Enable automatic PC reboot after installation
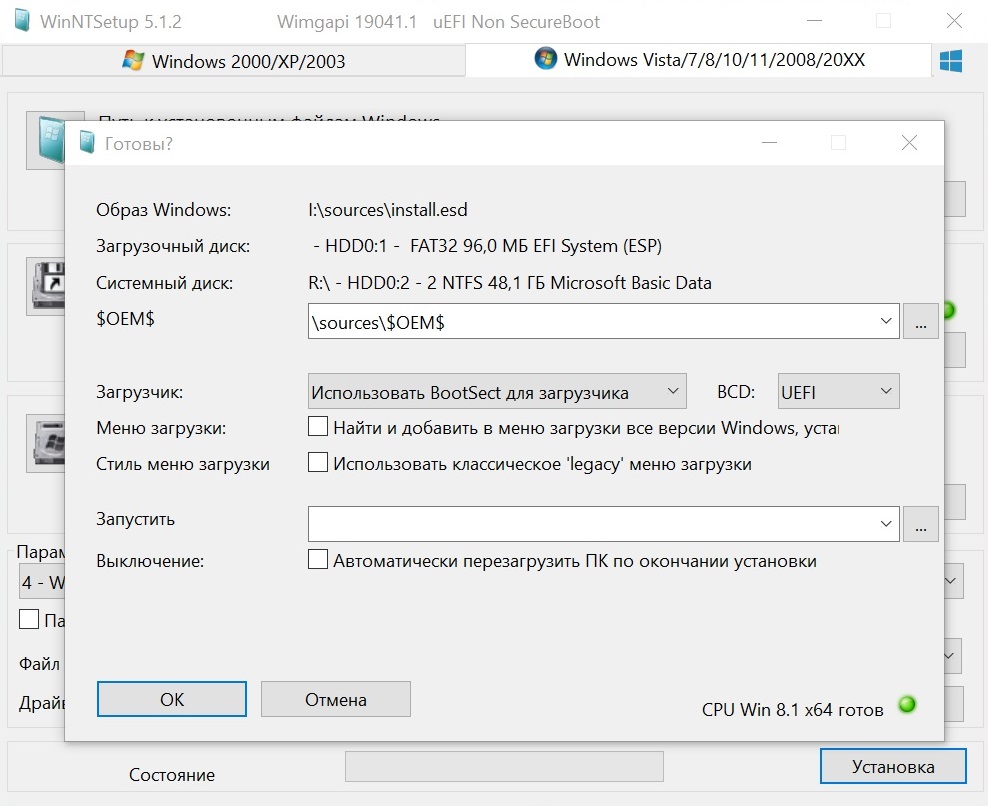This screenshot has height=806, width=988. coord(318,560)
